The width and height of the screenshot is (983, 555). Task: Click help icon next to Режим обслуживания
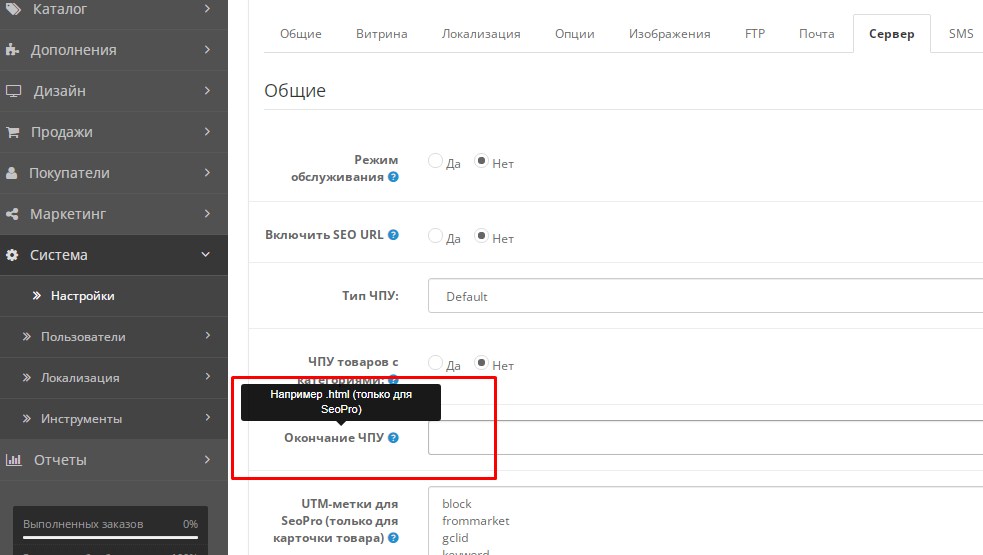393,177
